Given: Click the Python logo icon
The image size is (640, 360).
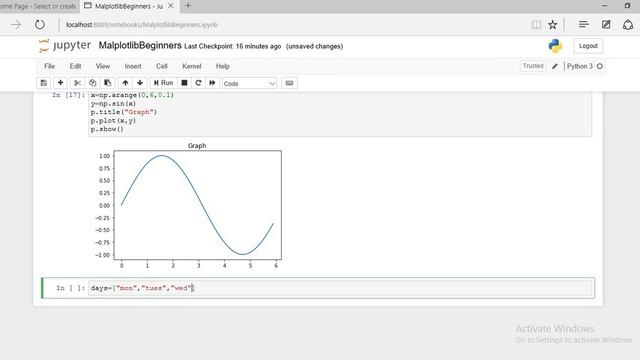Looking at the screenshot, I should pos(556,46).
